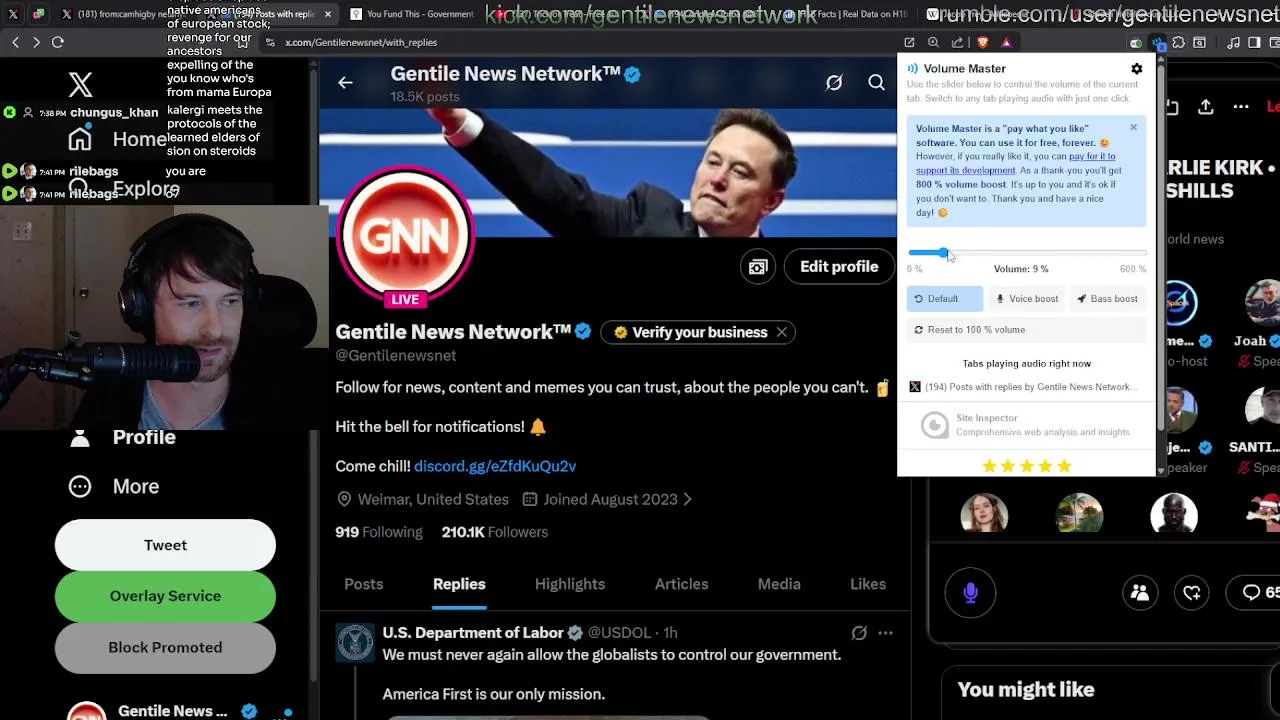Click the Tweet button

coord(165,545)
